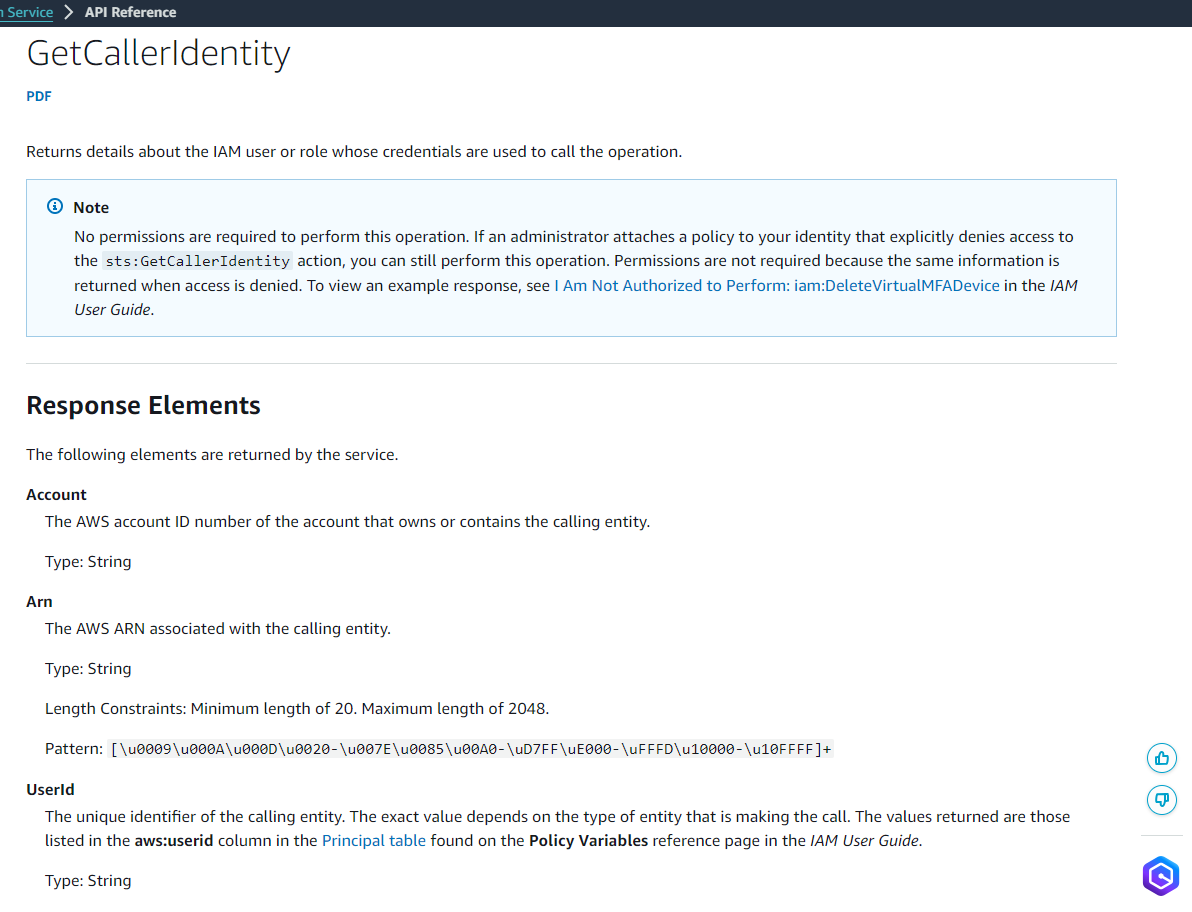Click the Response Elements section heading

(x=143, y=405)
